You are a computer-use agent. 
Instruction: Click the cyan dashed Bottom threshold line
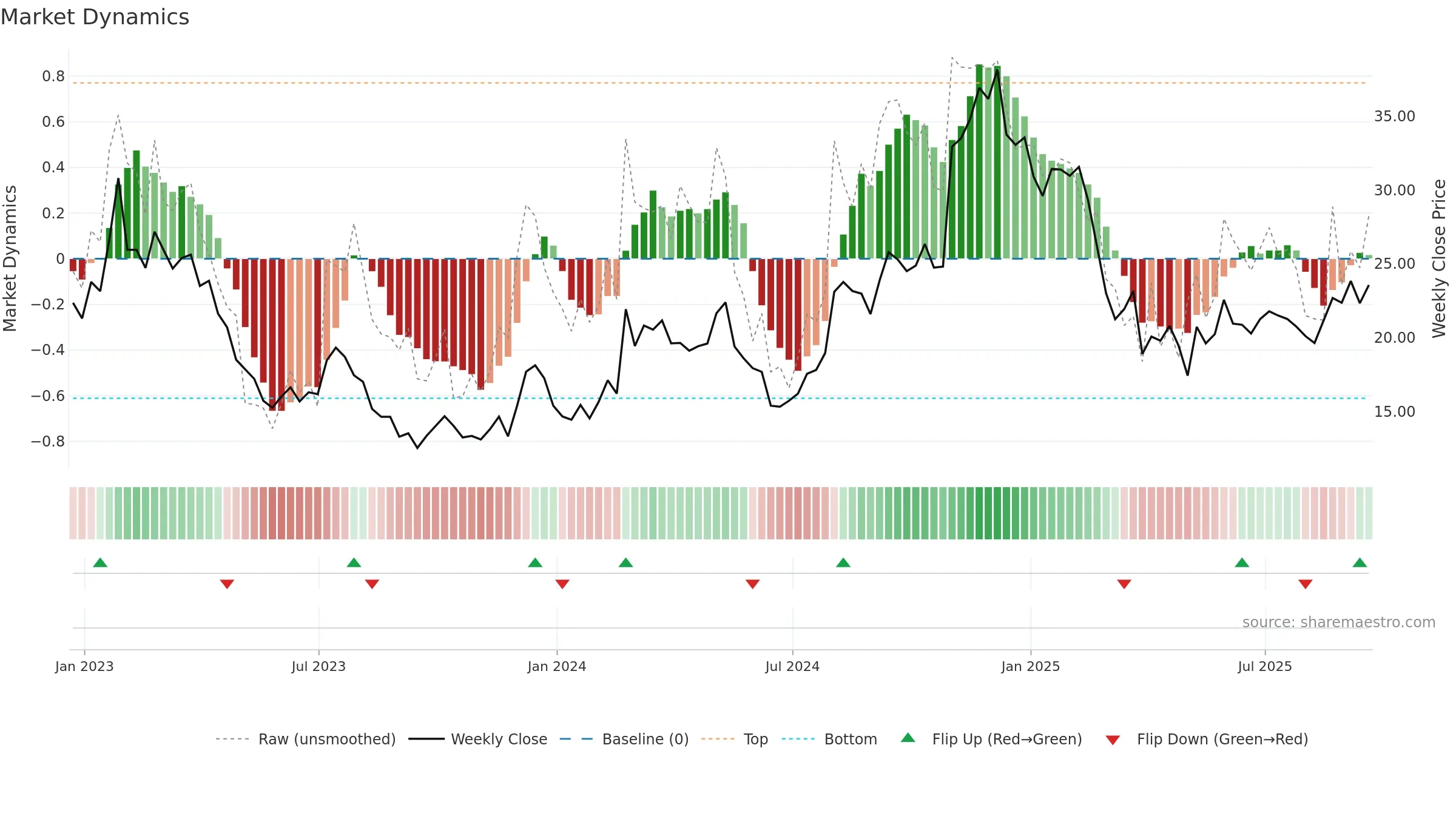tap(719, 399)
